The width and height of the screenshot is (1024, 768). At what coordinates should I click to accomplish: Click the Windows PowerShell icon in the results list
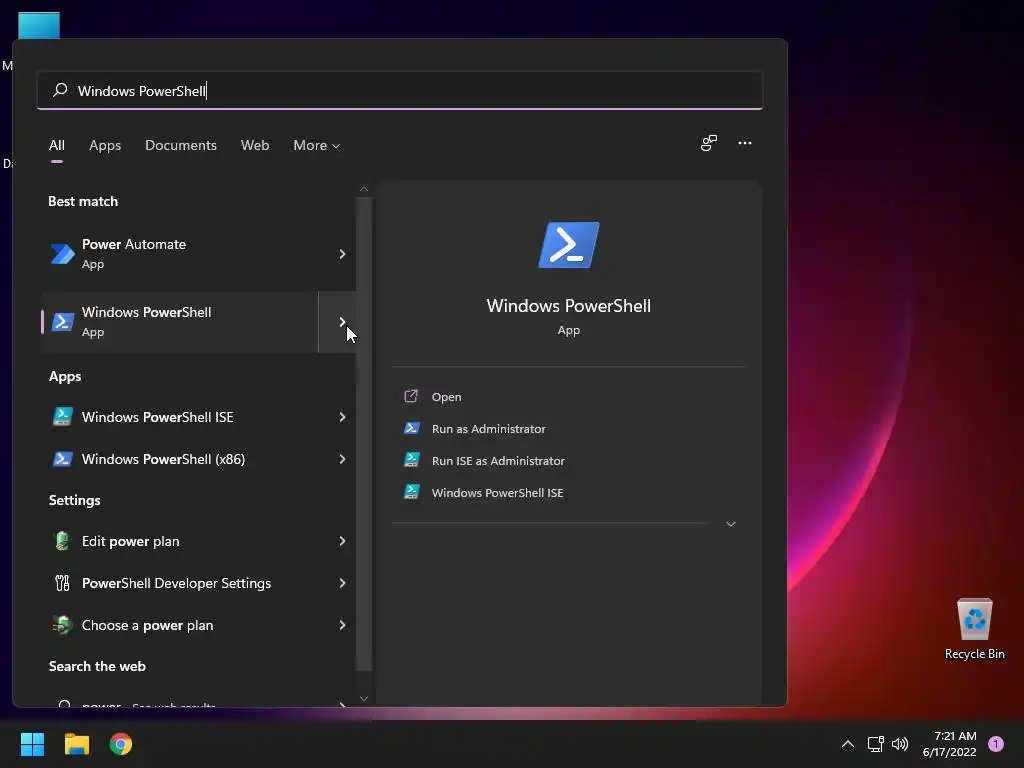[63, 321]
